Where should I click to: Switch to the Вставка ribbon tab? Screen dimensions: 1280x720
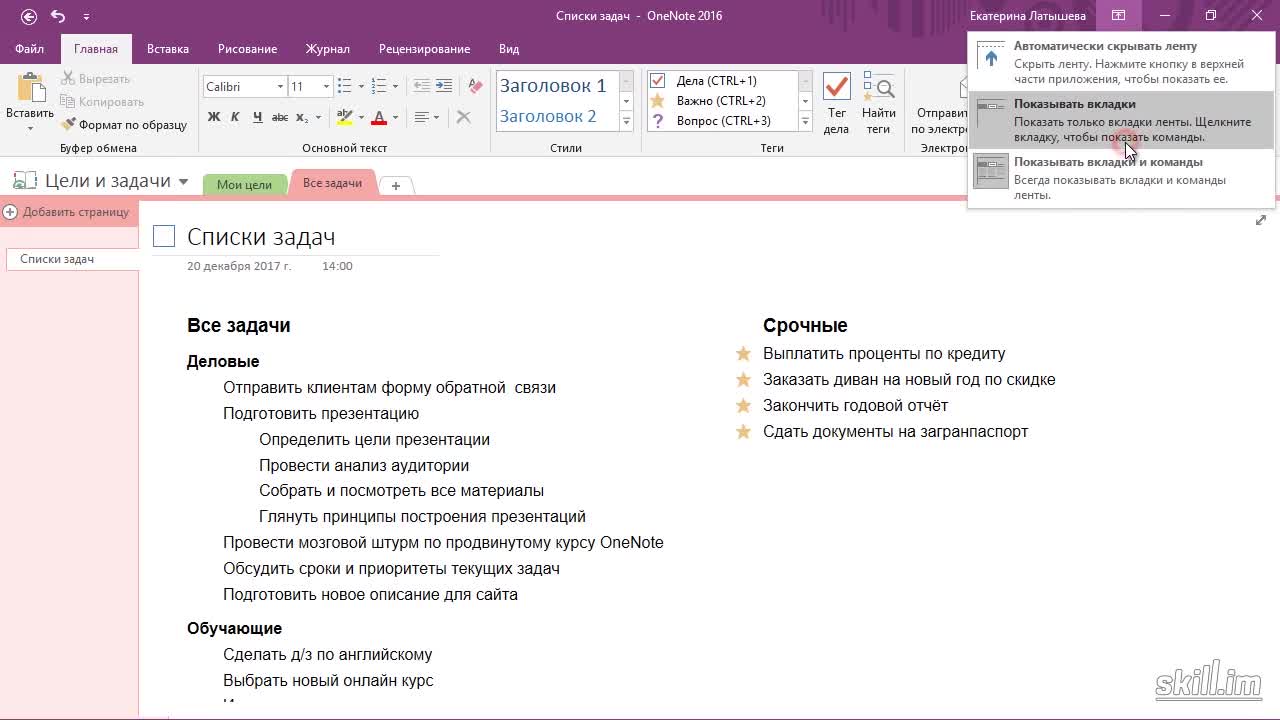pos(168,49)
